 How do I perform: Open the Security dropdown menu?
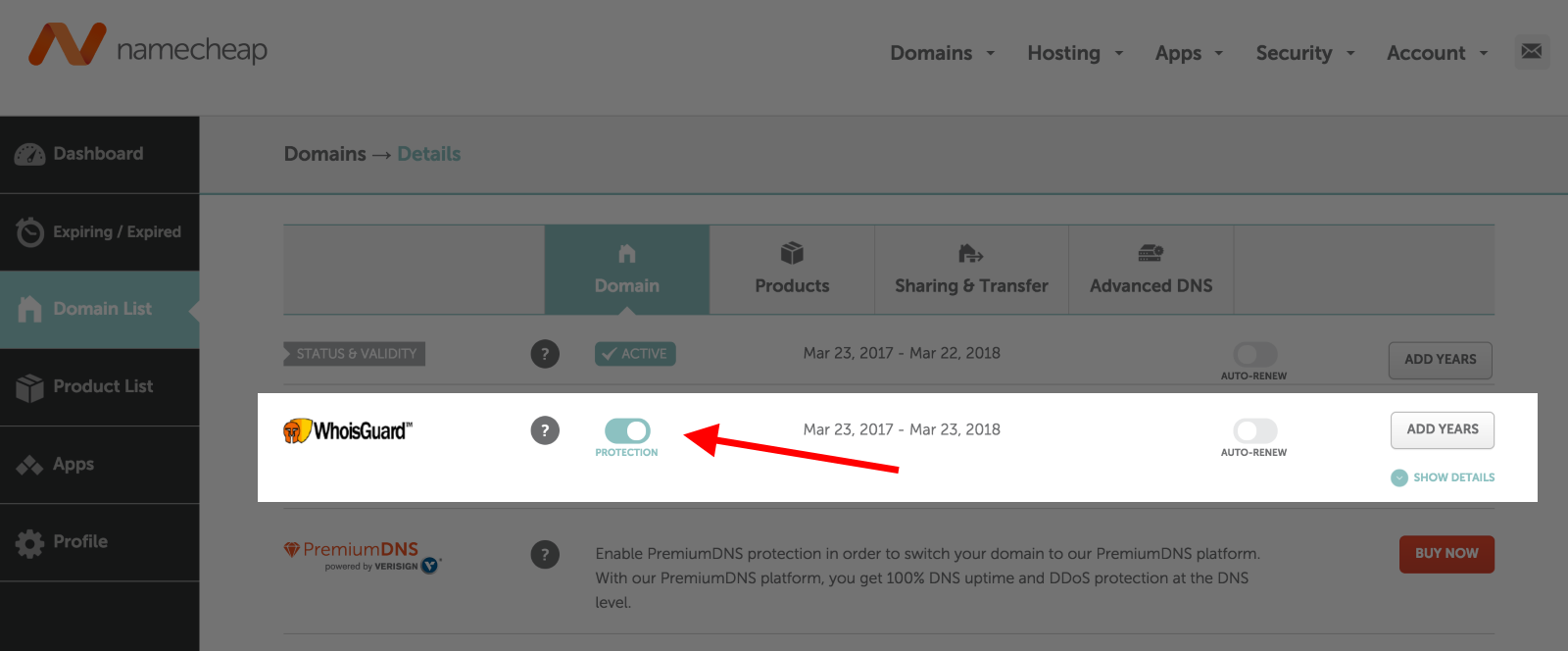point(1305,53)
